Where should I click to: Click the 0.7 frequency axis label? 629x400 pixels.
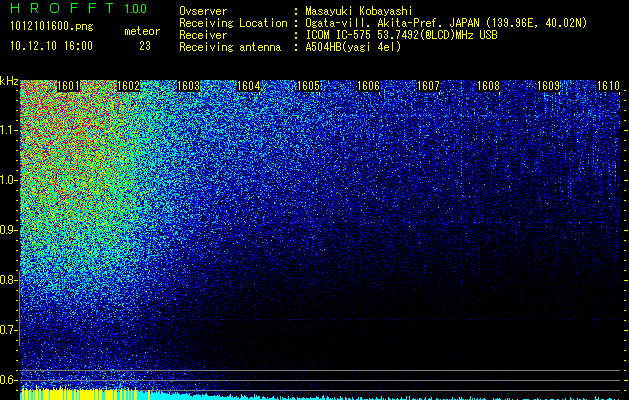(x=9, y=330)
